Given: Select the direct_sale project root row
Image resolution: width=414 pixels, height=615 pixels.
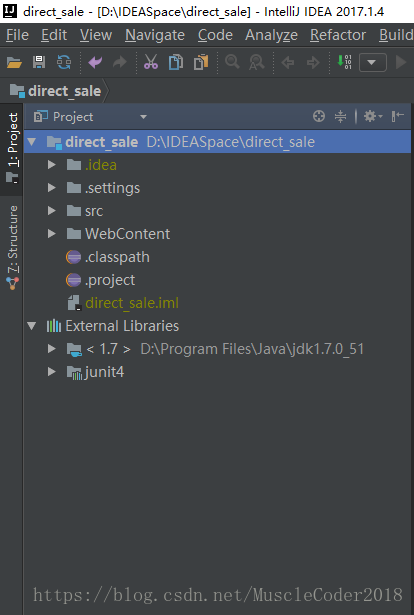Looking at the screenshot, I should (218, 142).
